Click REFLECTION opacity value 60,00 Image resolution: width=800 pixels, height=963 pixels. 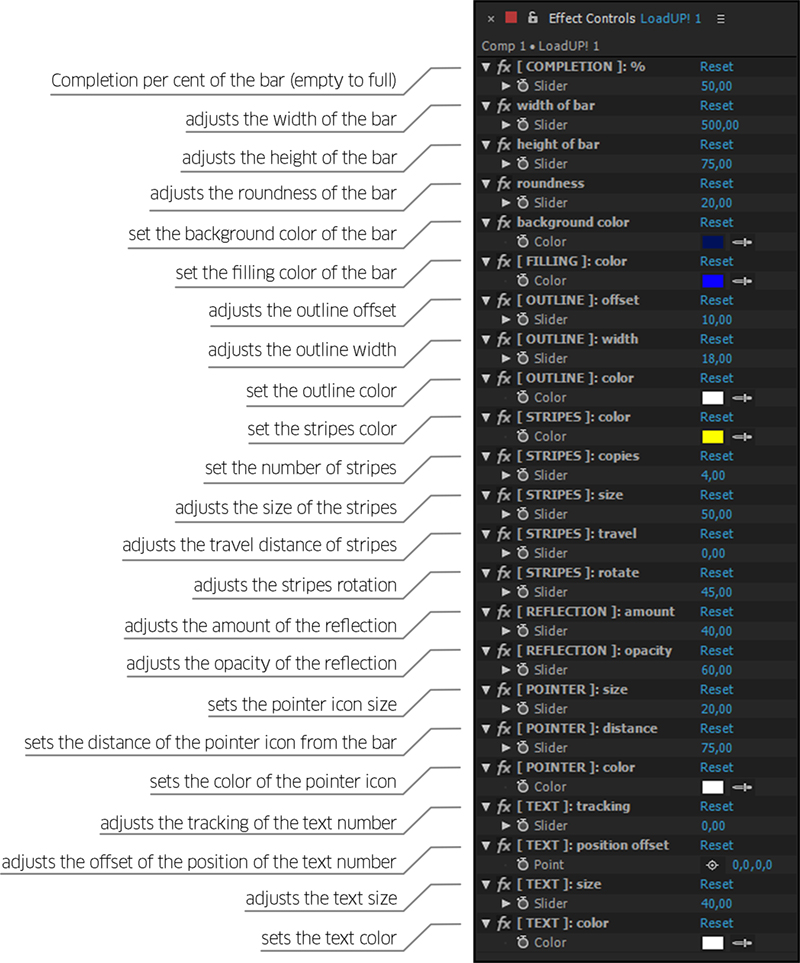tap(717, 671)
